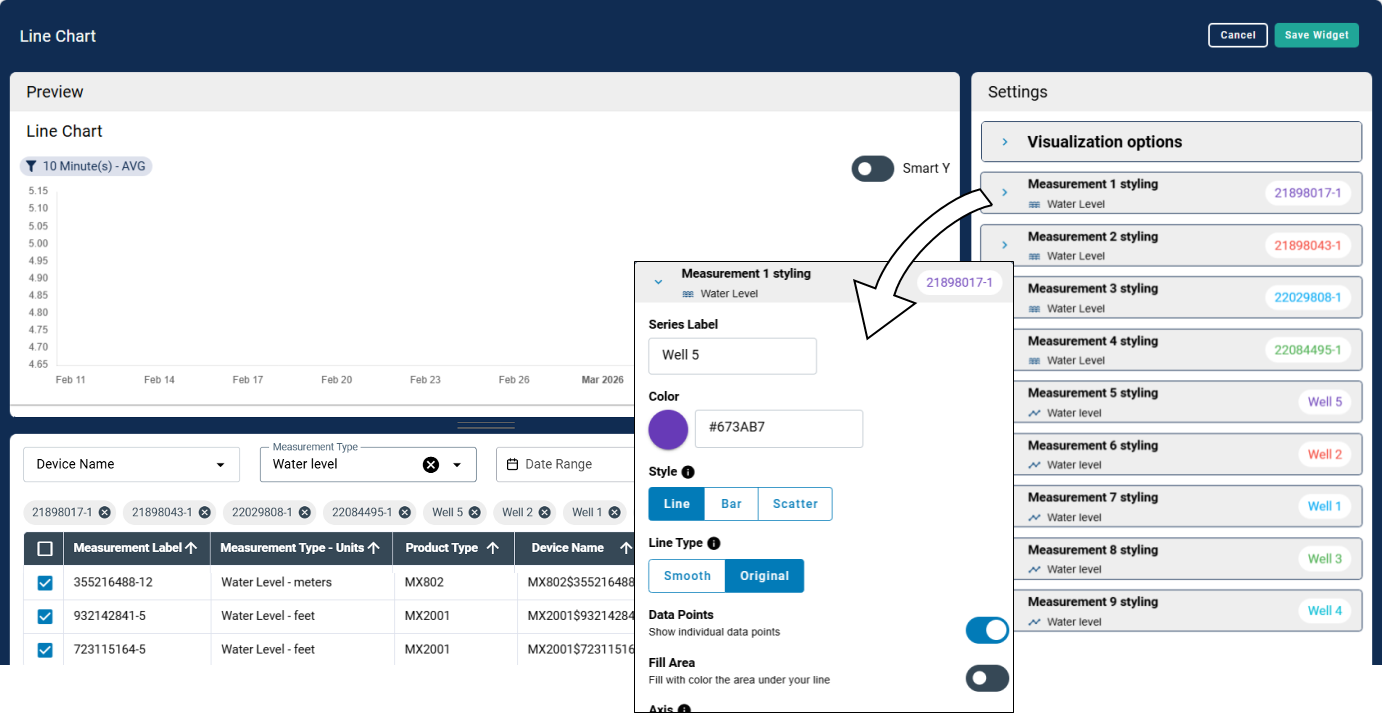
Task: Select Smooth line type
Action: (x=687, y=576)
